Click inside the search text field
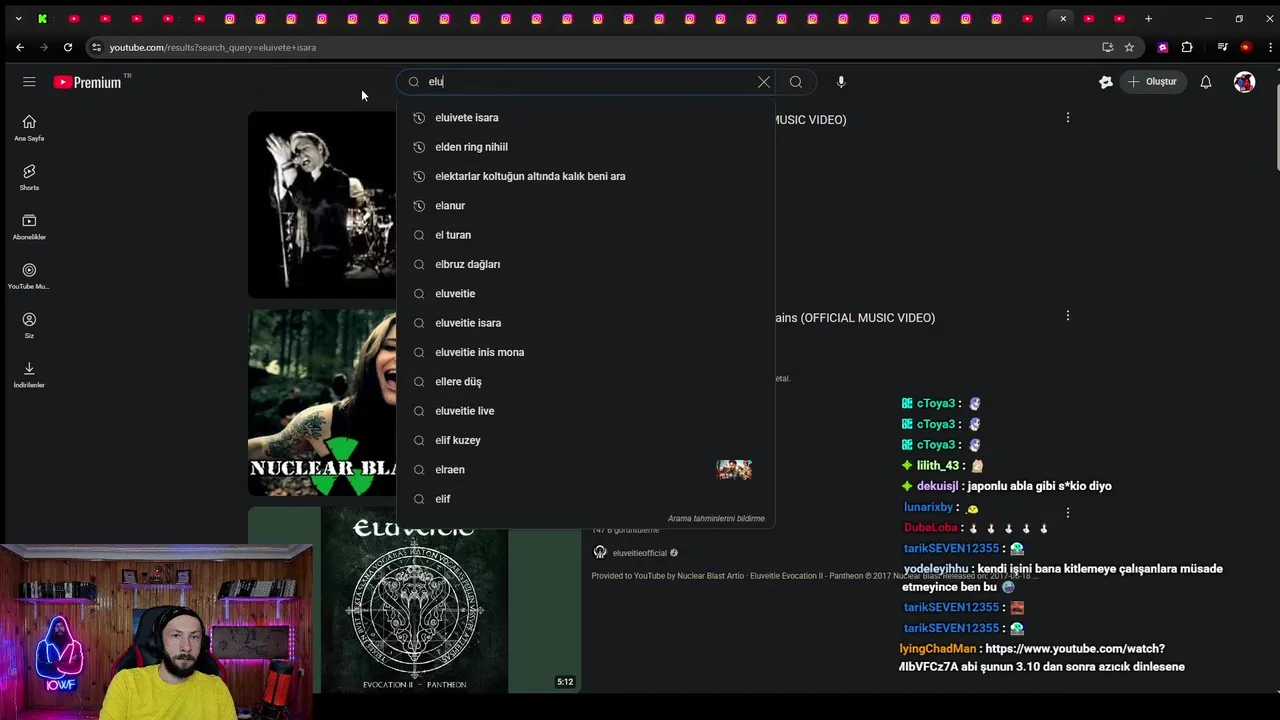The width and height of the screenshot is (1280, 720). [x=588, y=82]
